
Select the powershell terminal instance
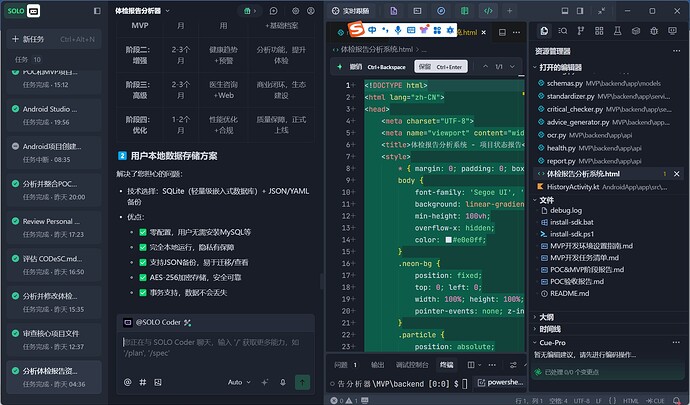pos(501,383)
